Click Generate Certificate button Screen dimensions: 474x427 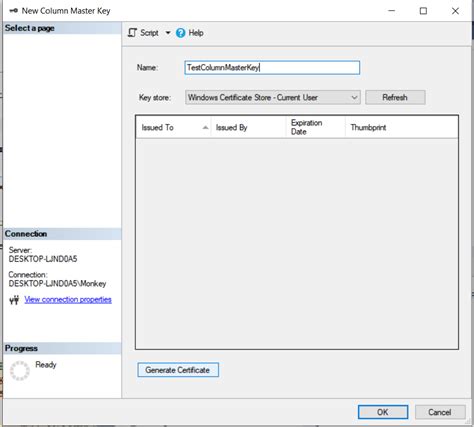click(x=178, y=370)
